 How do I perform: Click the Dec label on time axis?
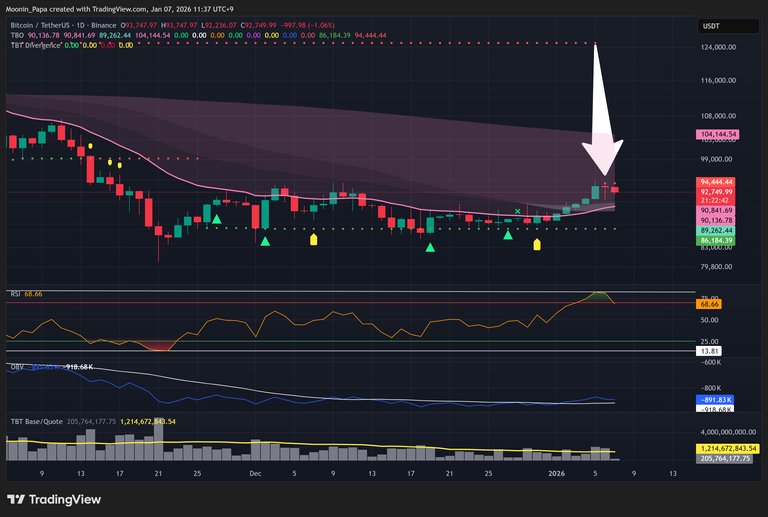click(x=255, y=472)
